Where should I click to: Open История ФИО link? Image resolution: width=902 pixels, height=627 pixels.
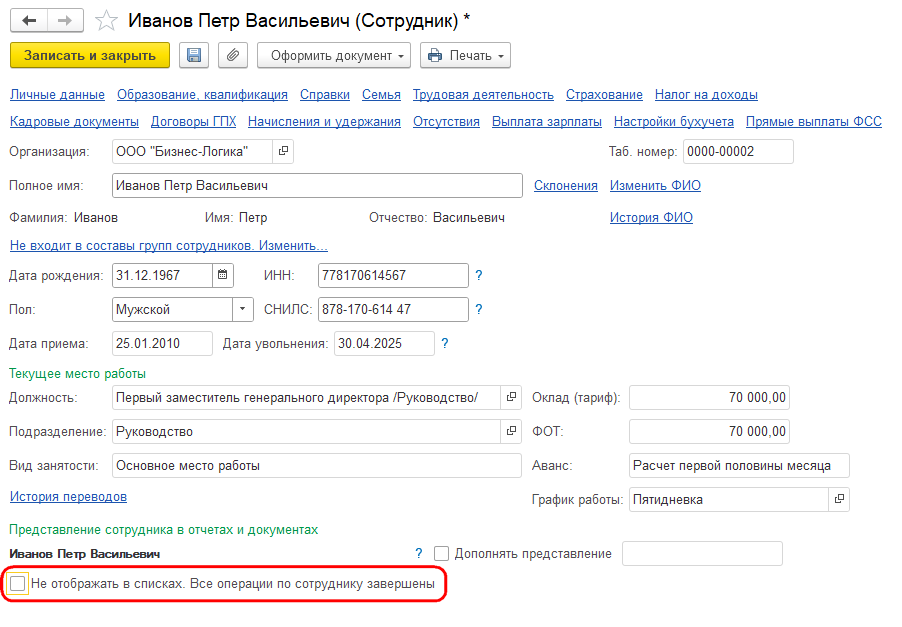pos(651,218)
